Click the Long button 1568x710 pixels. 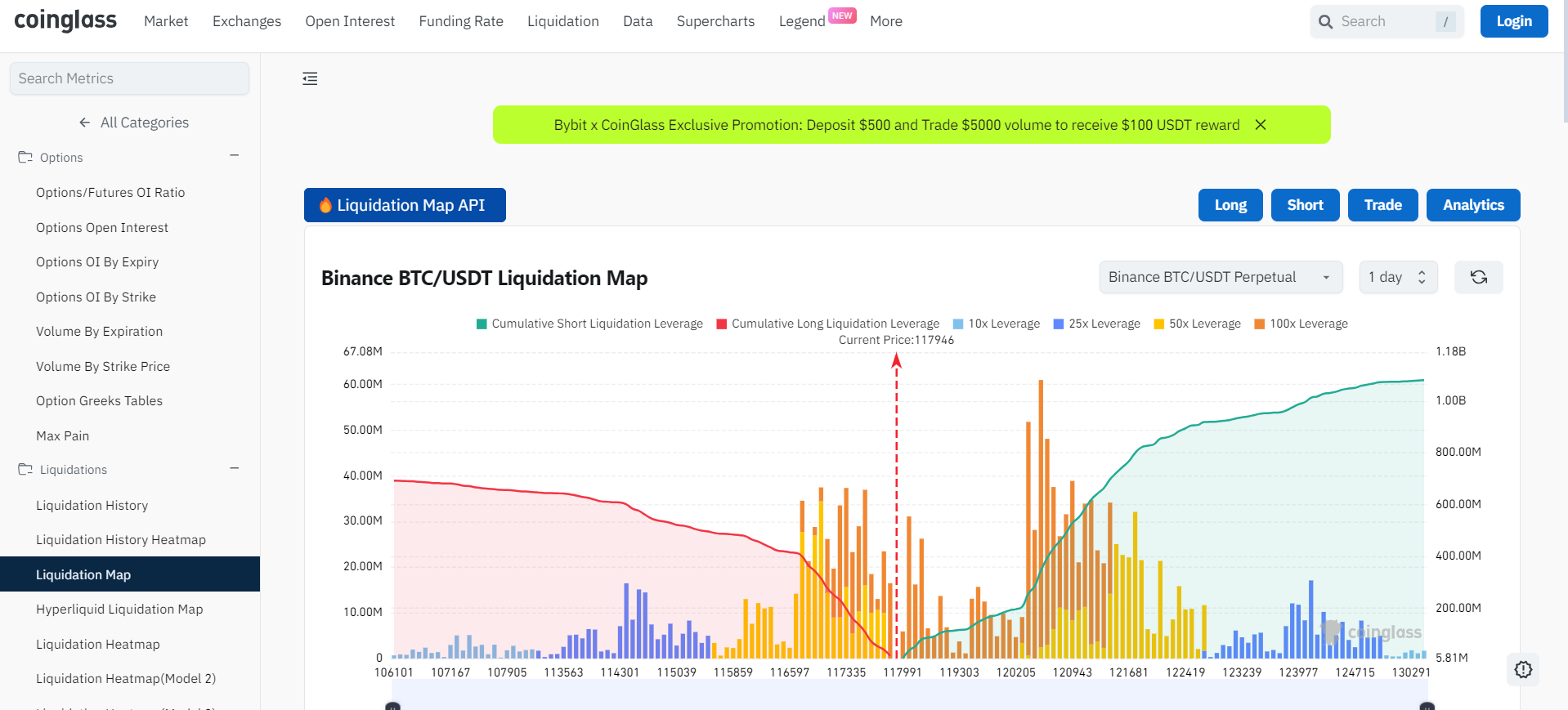1230,205
